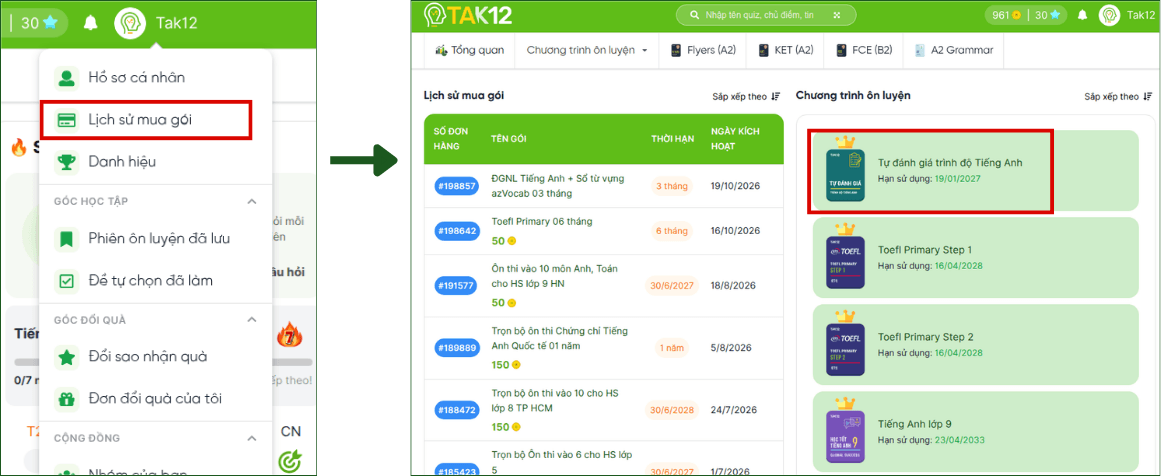Click the TAK12 logo in the right window

(468, 15)
